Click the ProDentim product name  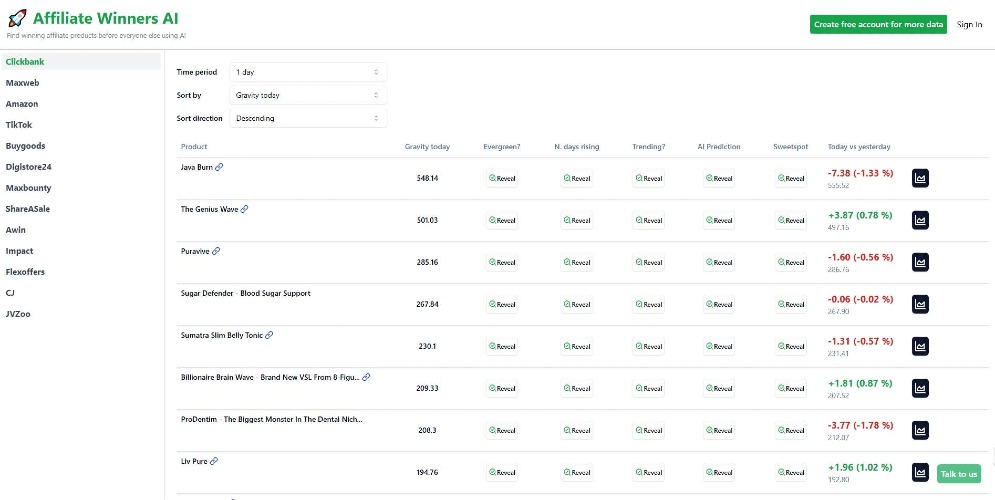coord(272,419)
